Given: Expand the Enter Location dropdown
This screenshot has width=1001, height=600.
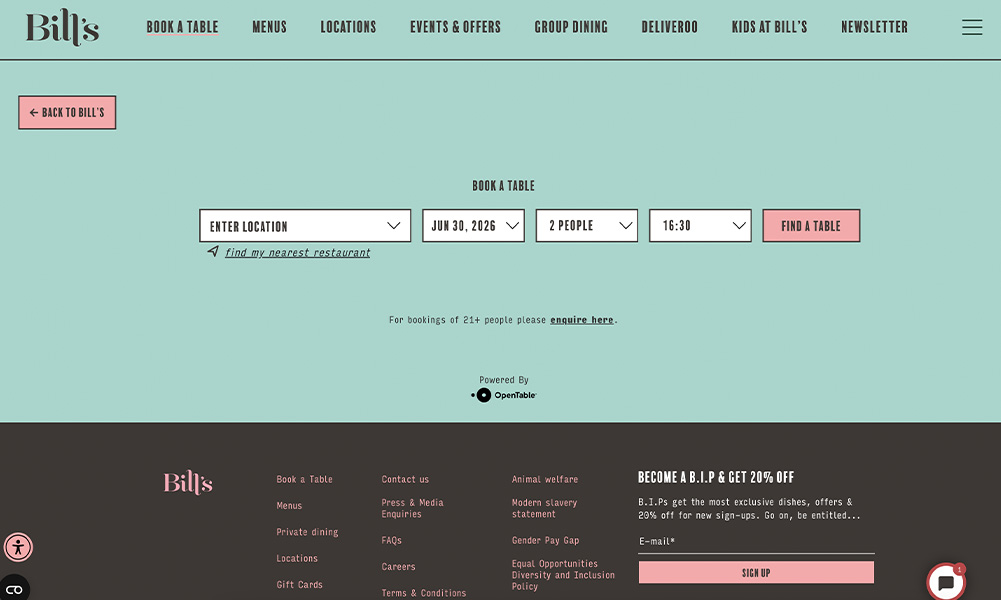Looking at the screenshot, I should point(305,225).
